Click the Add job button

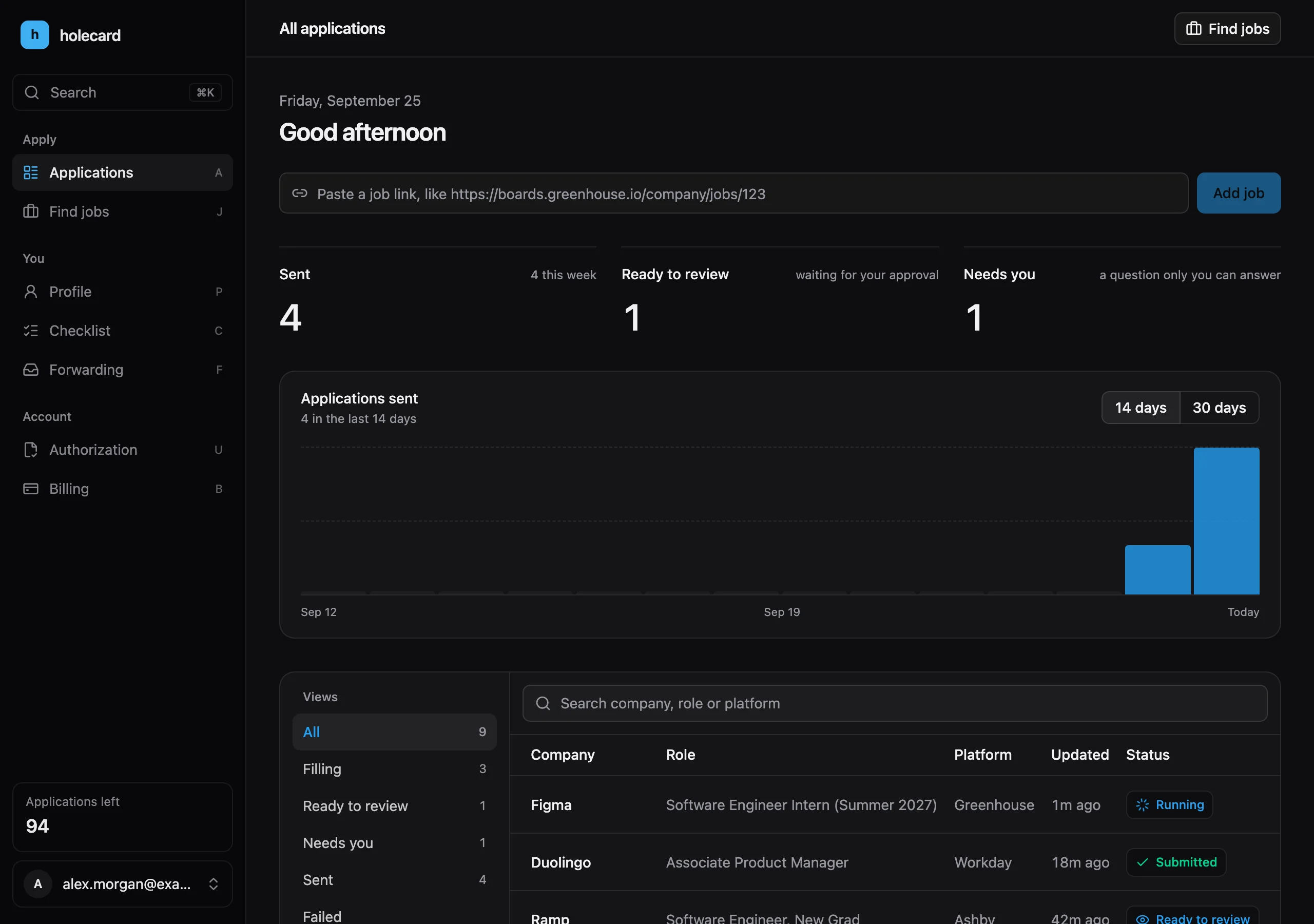click(x=1239, y=193)
